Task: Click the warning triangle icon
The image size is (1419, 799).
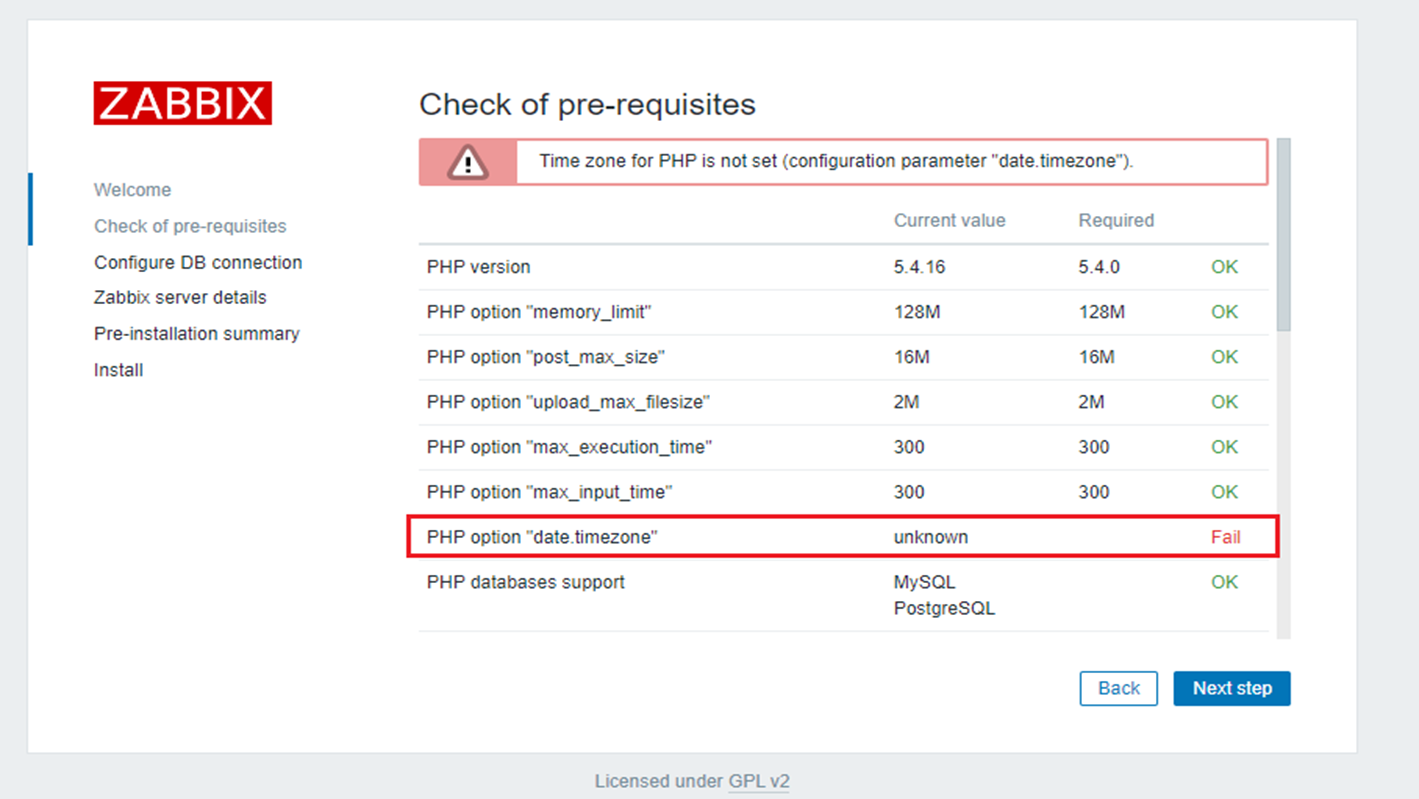Action: [x=467, y=162]
